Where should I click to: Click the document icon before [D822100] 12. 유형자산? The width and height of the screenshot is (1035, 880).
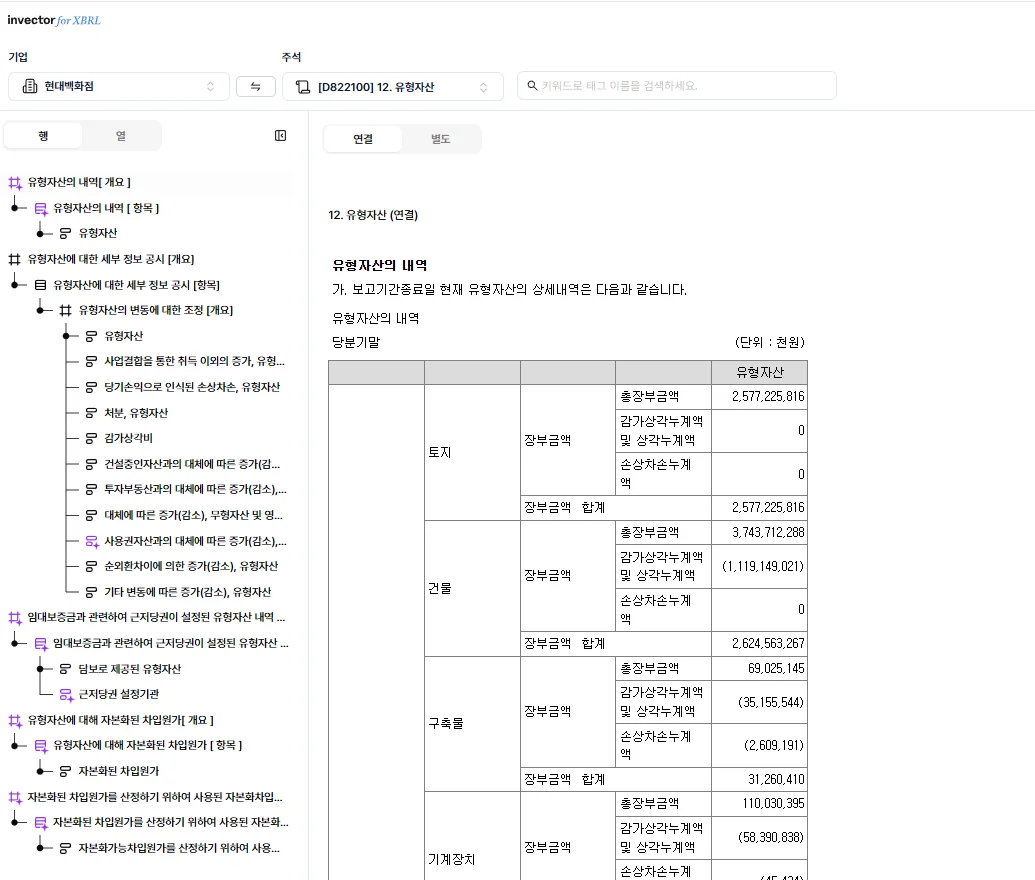tap(305, 86)
